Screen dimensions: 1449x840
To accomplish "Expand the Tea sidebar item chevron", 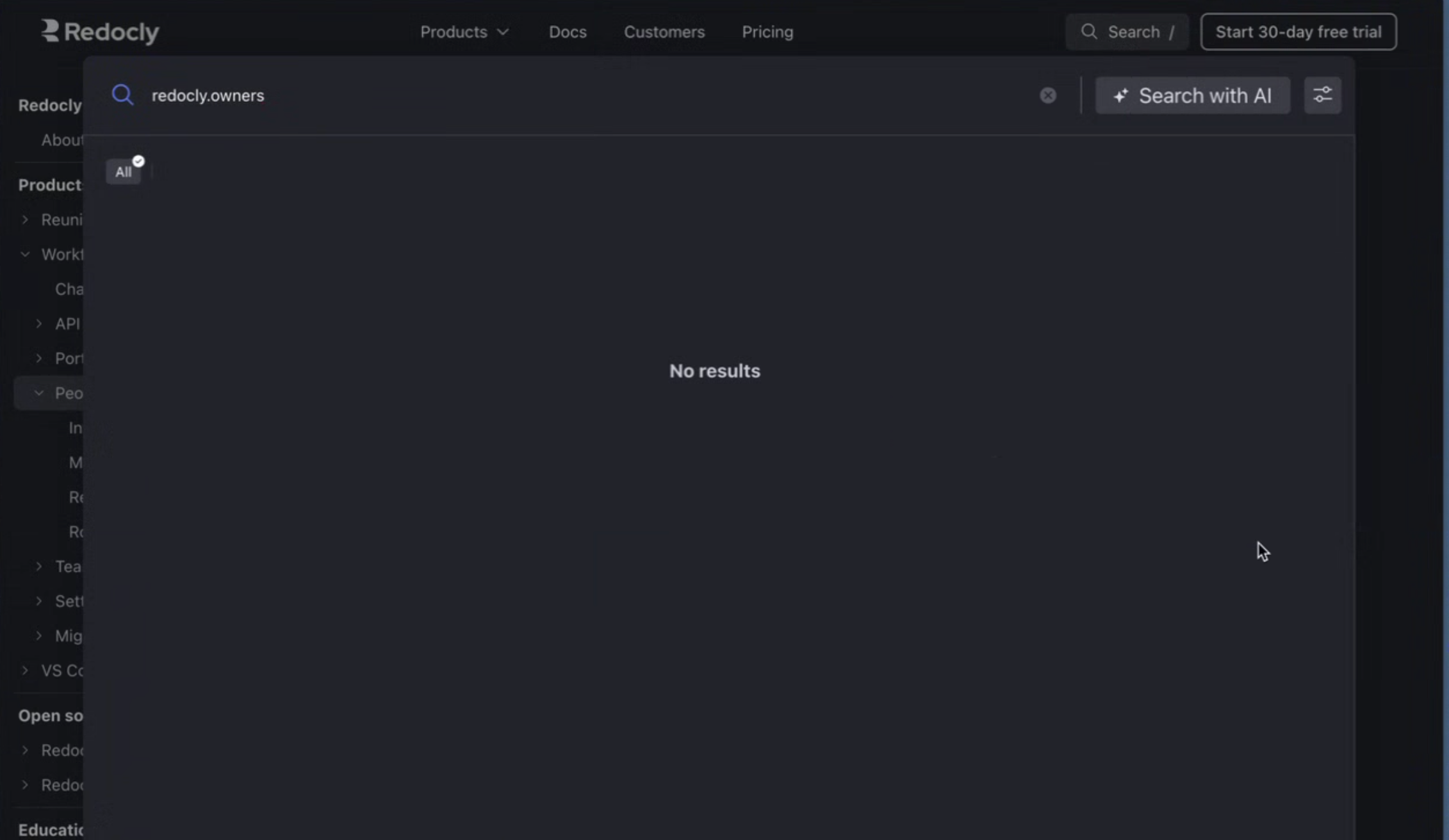I will point(39,566).
